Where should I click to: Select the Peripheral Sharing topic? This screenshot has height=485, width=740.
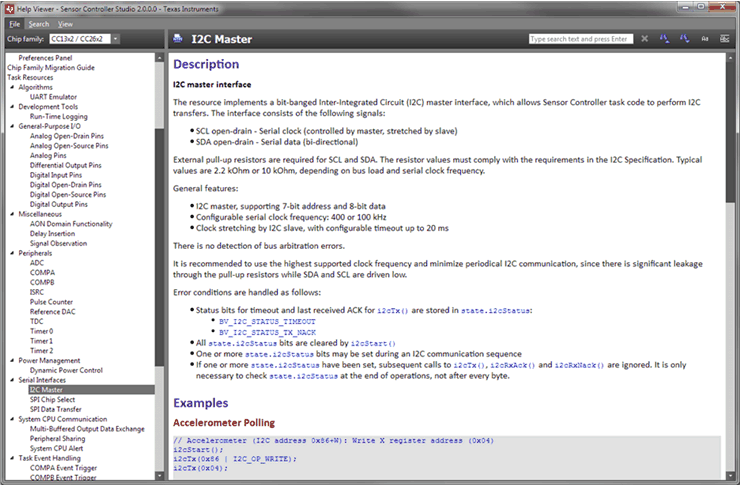[x=58, y=439]
